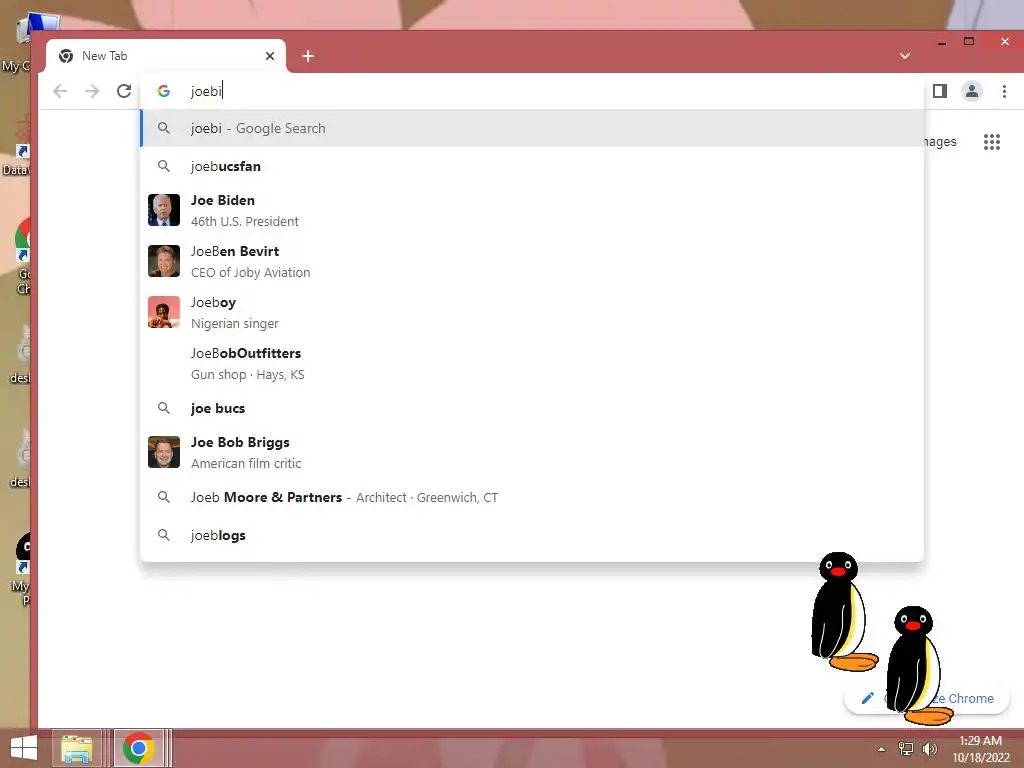Screen dimensions: 1024x768
Task: Click the magnifier icon beside 'Joeb Moore & Partners'
Action: click(x=164, y=498)
